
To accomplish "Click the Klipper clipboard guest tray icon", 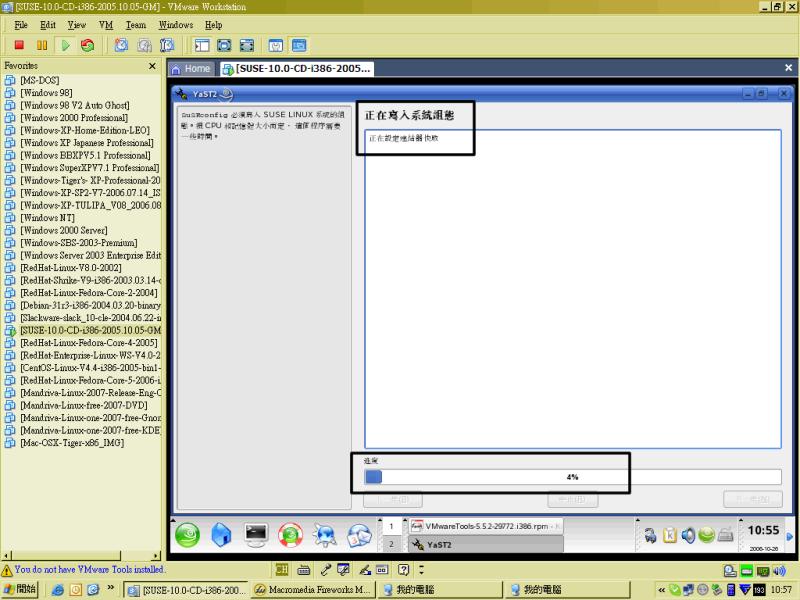I will click(669, 535).
